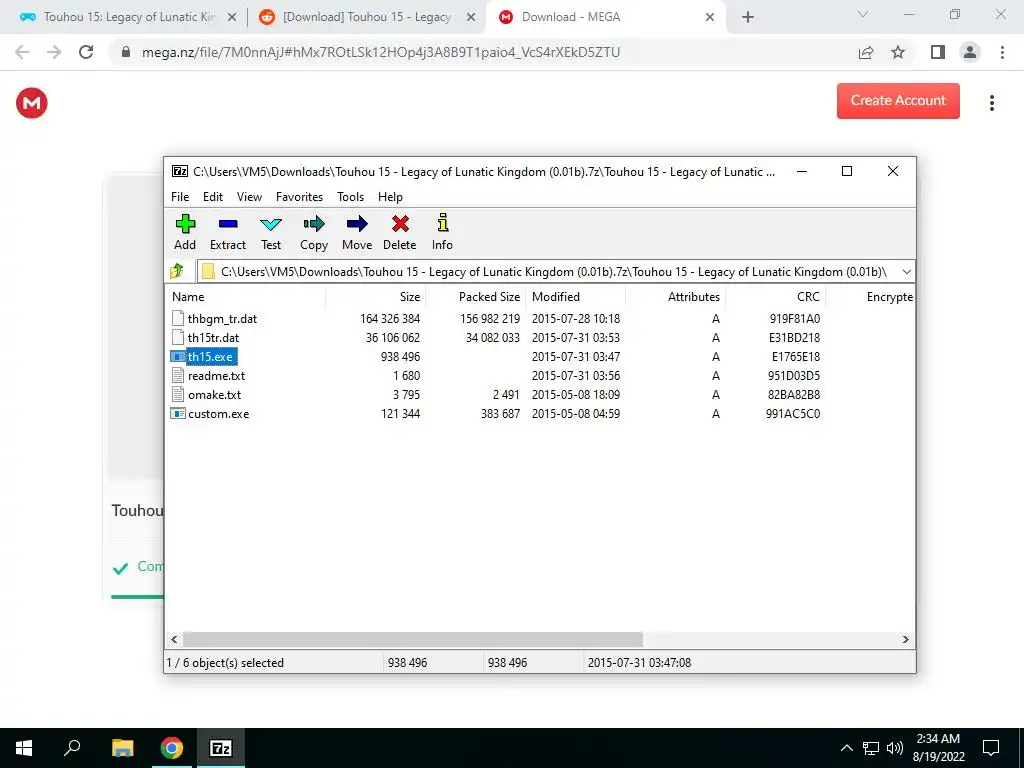
Task: Select the custom.exe file
Action: point(218,413)
